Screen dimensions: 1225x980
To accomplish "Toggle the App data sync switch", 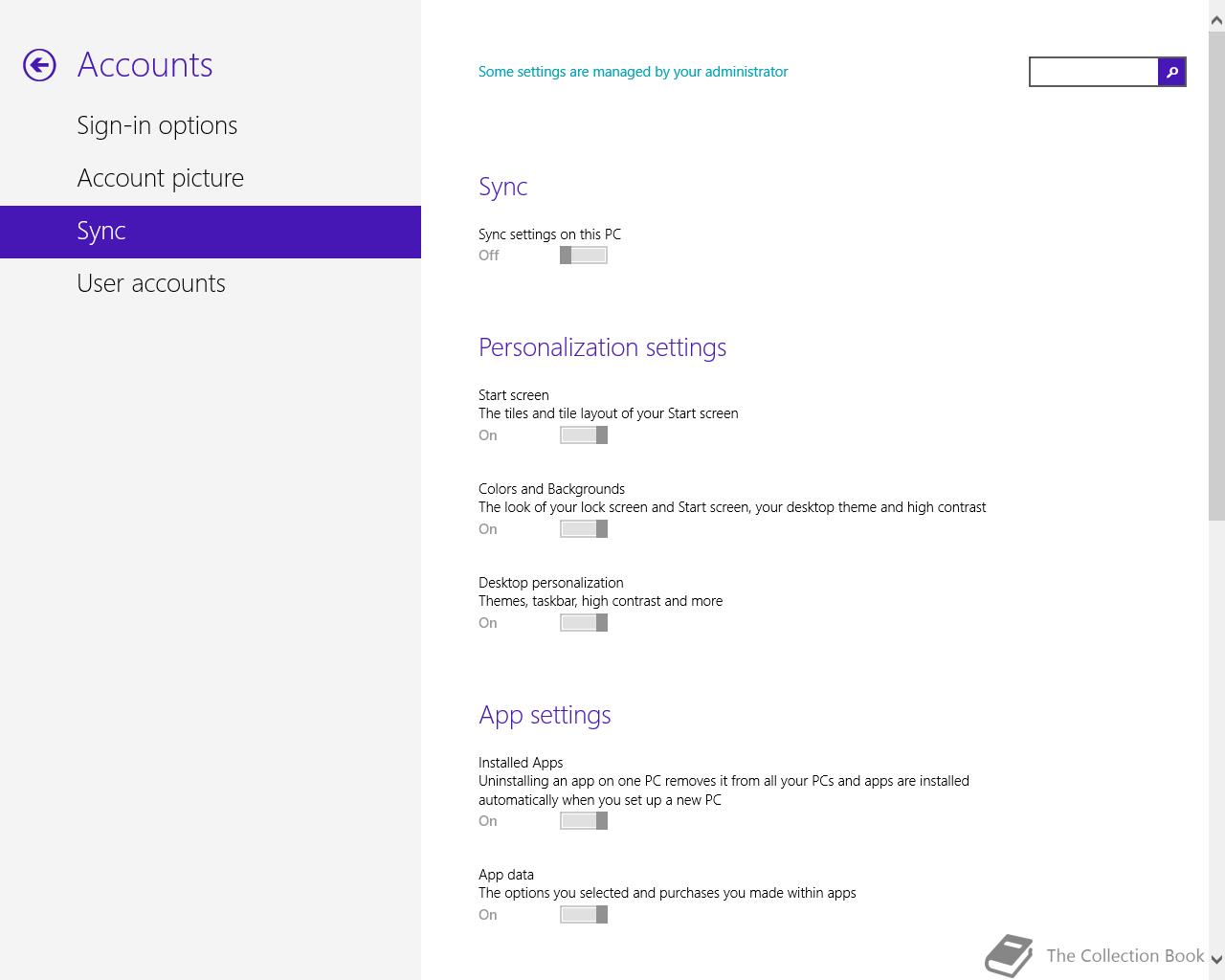I will point(584,914).
